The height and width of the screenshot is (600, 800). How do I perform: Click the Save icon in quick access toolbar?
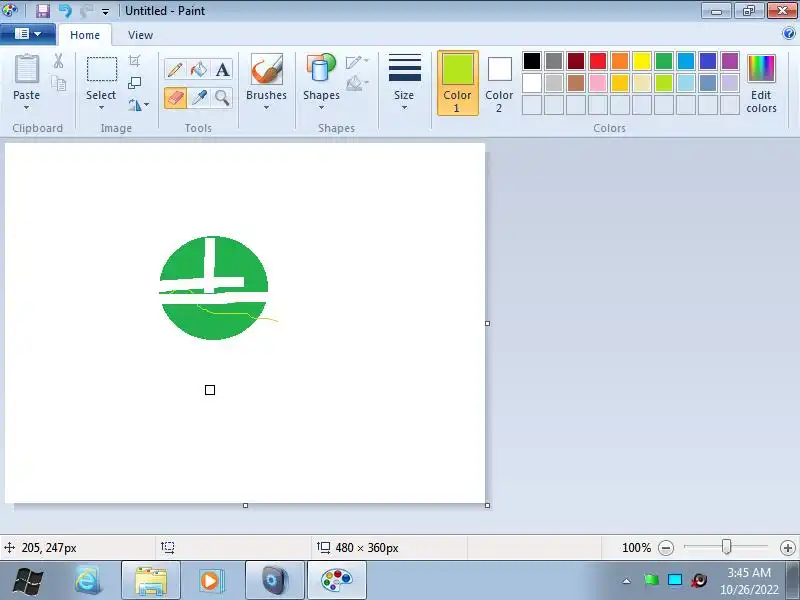pos(43,11)
